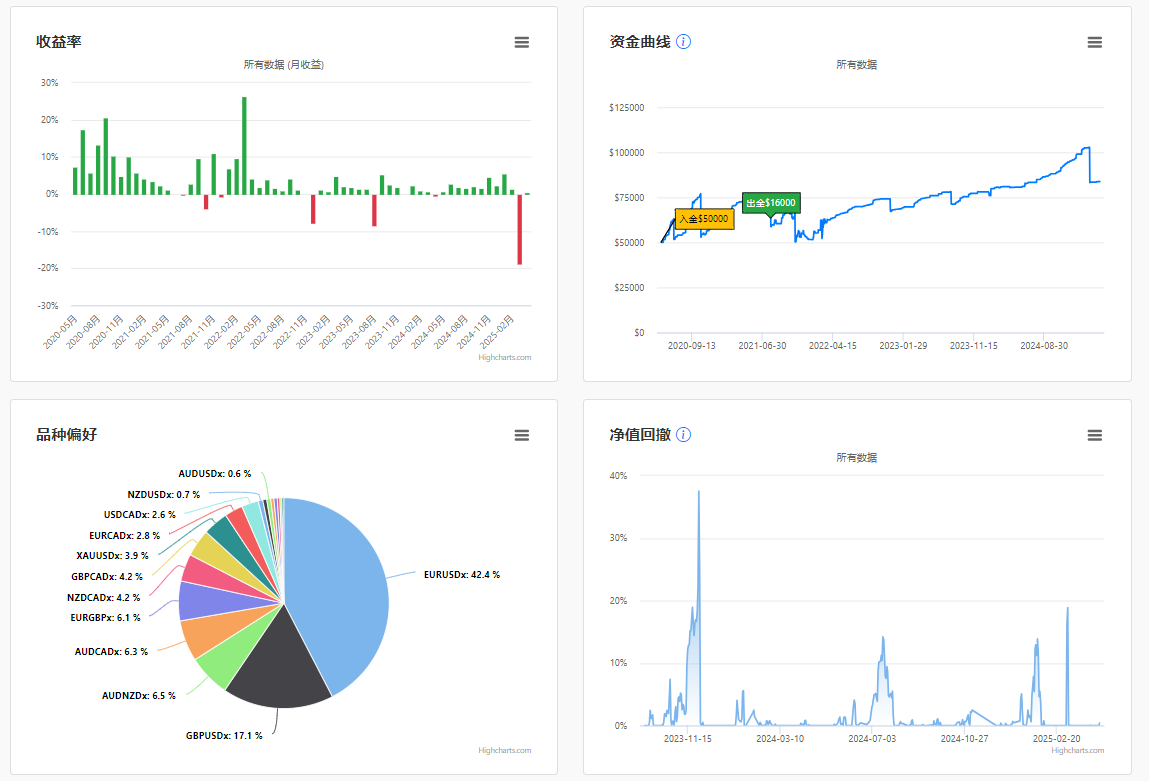Click the 2022-04-15 axis date label
Image resolution: width=1149 pixels, height=781 pixels.
click(832, 346)
